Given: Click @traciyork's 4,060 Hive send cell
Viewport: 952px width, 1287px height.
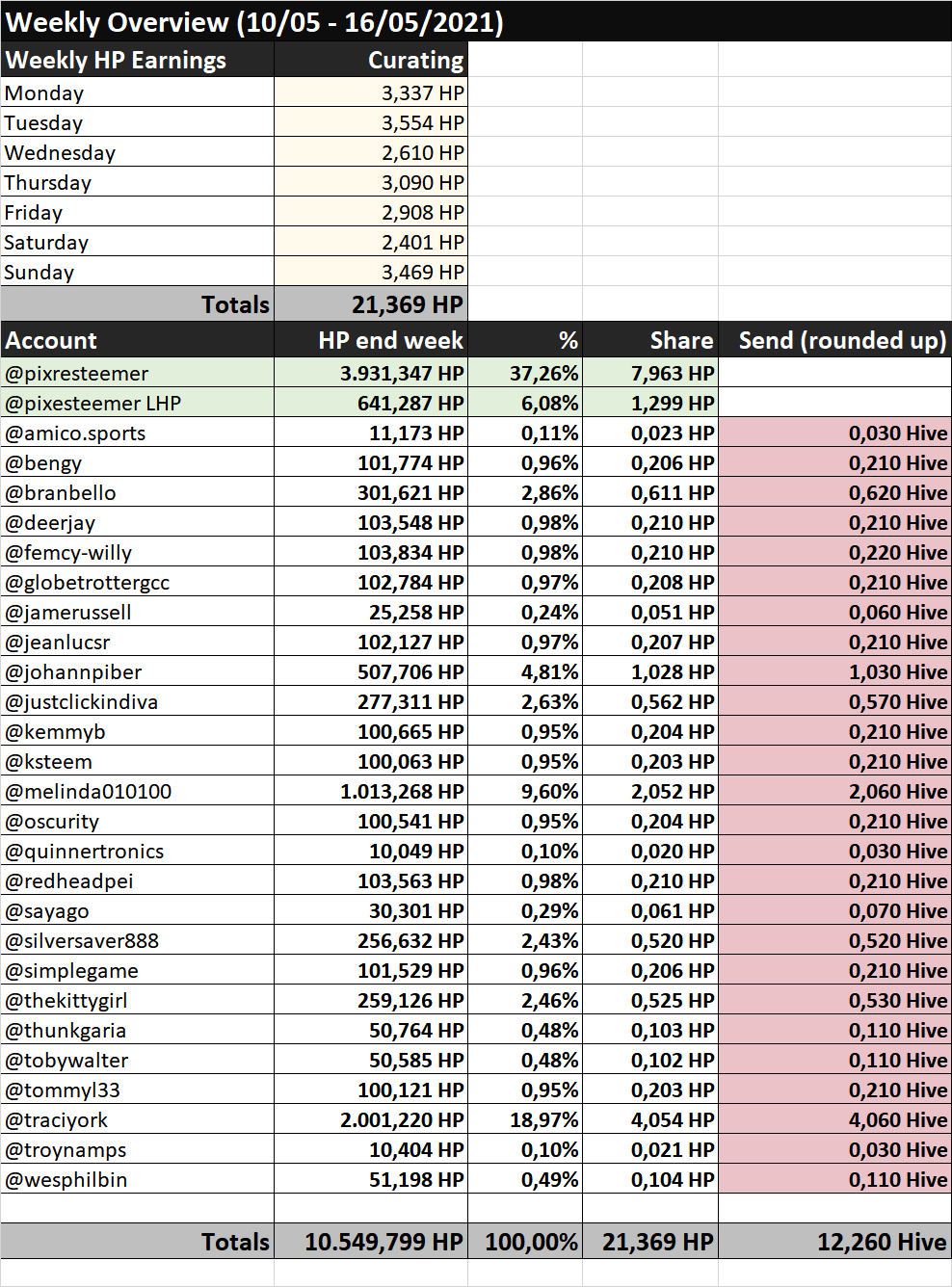Looking at the screenshot, I should [834, 1119].
